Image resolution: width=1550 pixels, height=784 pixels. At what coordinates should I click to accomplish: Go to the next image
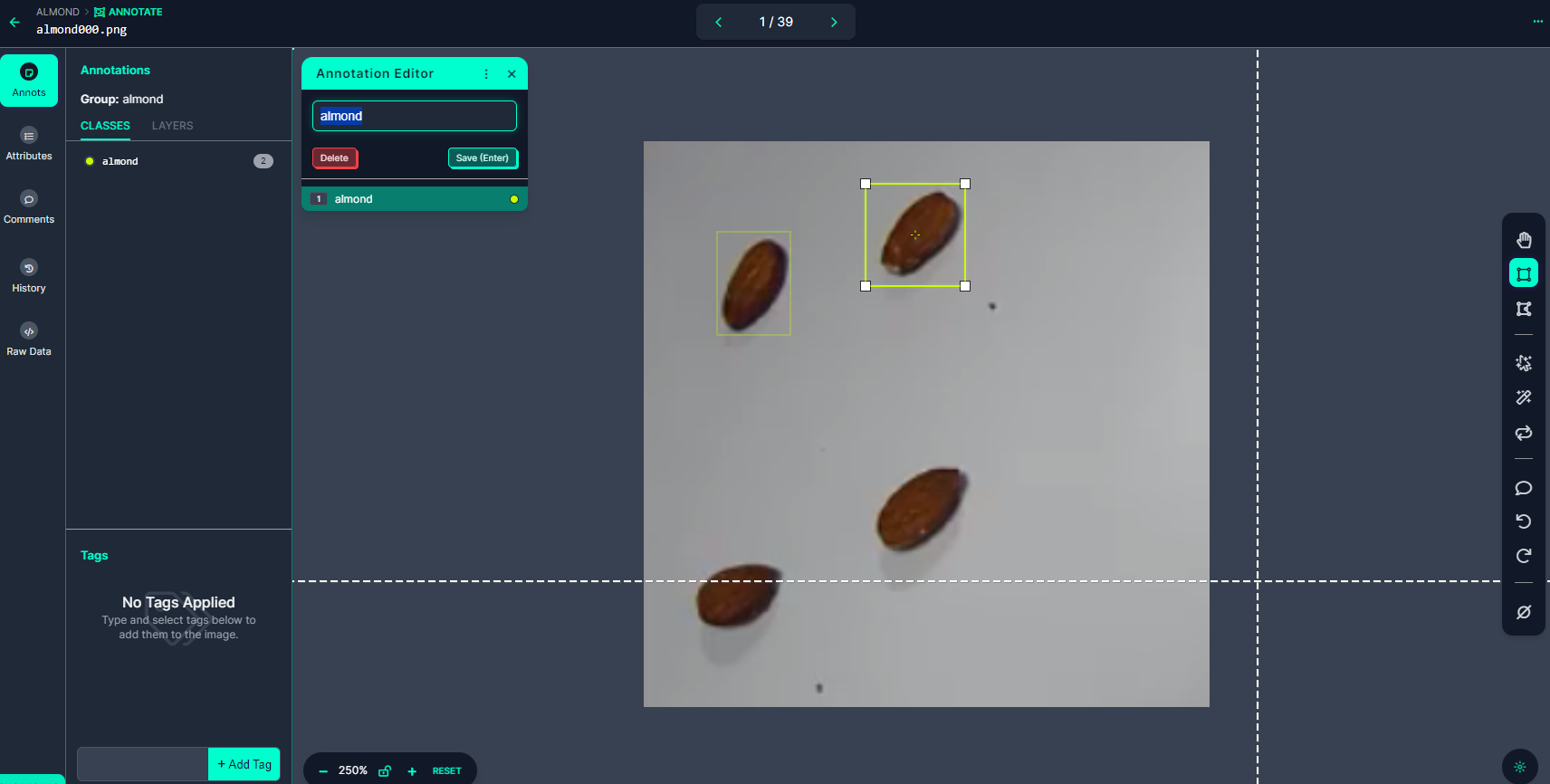point(834,22)
